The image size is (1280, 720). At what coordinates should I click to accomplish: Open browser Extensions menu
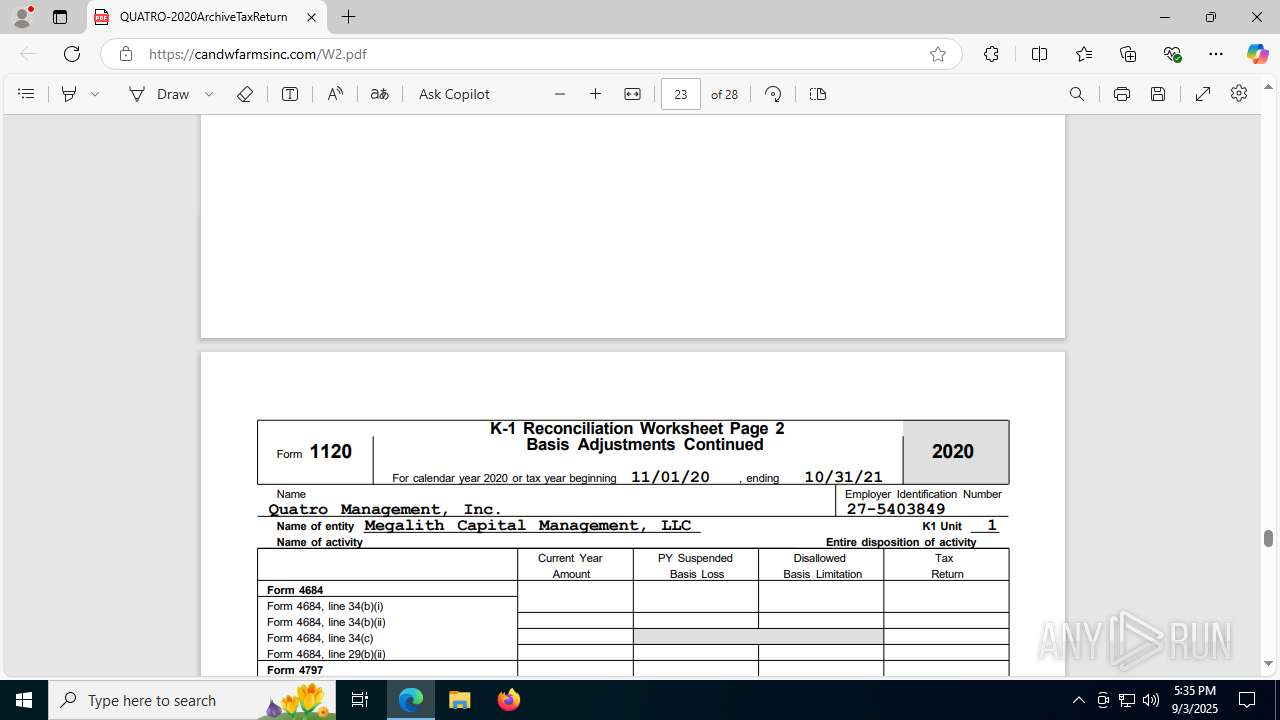991,54
